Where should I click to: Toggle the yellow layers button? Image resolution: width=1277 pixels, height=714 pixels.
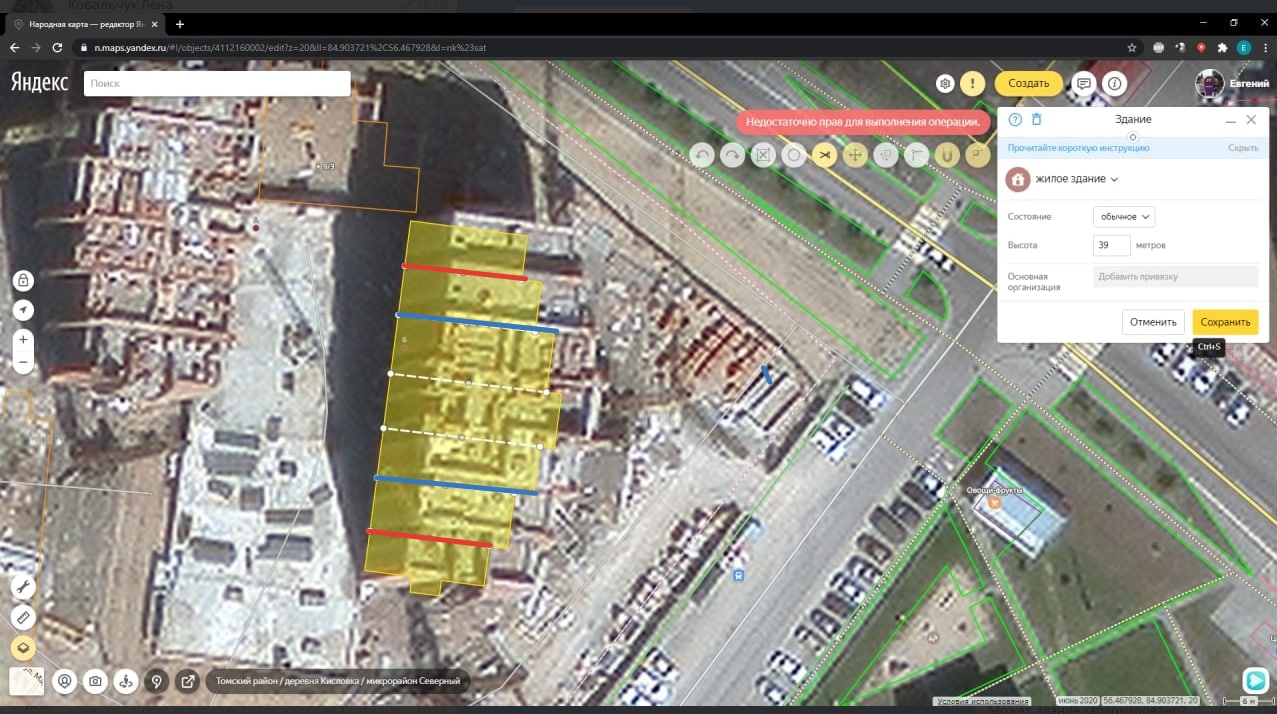point(23,648)
